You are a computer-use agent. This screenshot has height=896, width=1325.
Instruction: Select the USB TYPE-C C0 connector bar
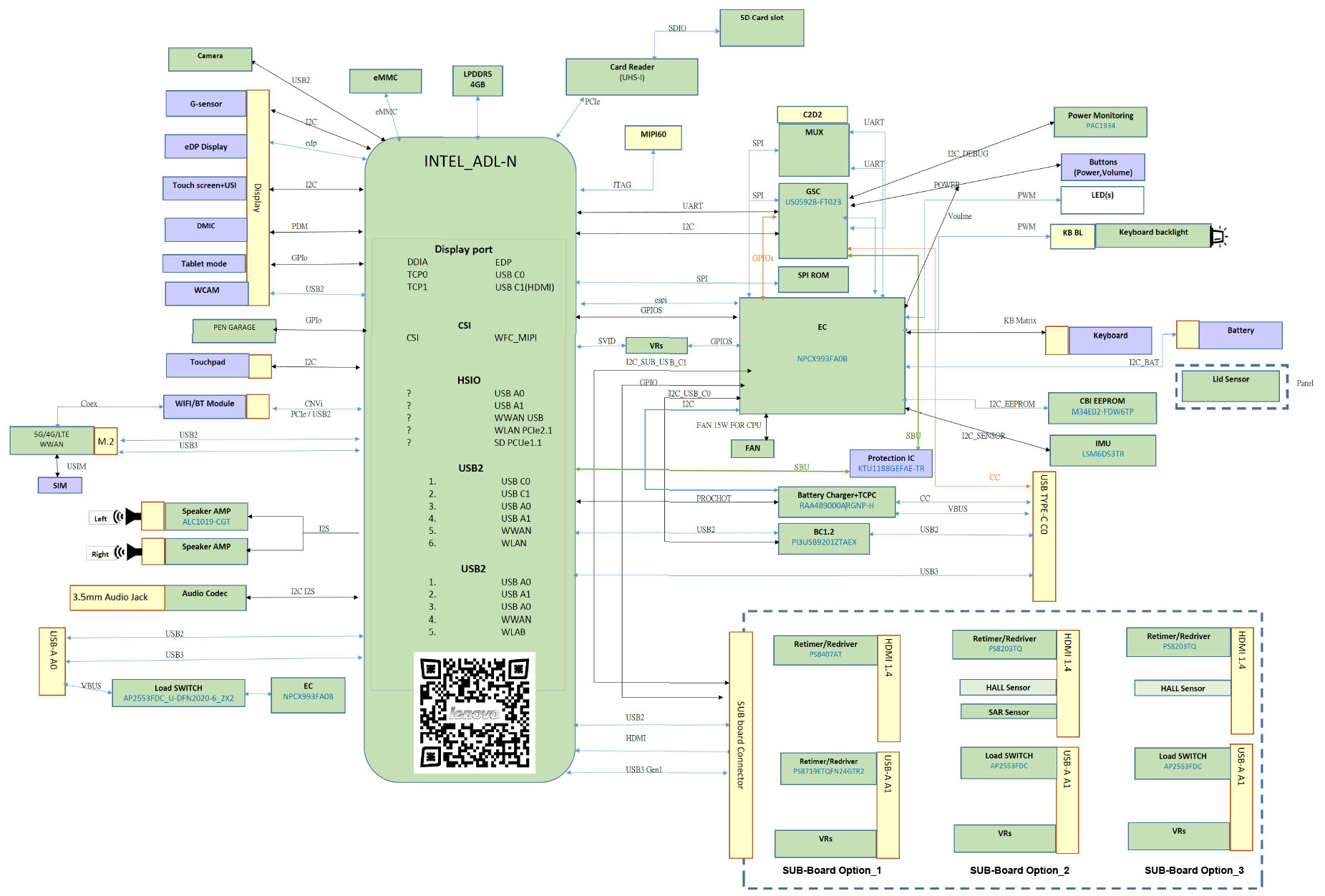1044,536
